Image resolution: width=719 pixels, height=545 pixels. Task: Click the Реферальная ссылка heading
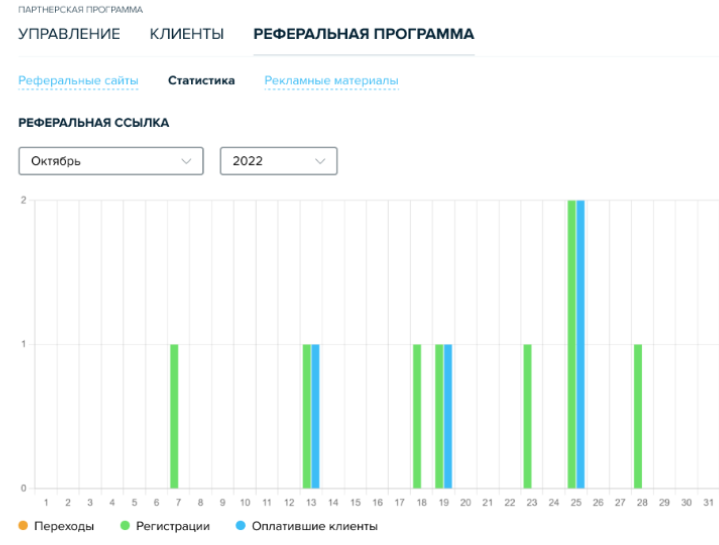[94, 123]
